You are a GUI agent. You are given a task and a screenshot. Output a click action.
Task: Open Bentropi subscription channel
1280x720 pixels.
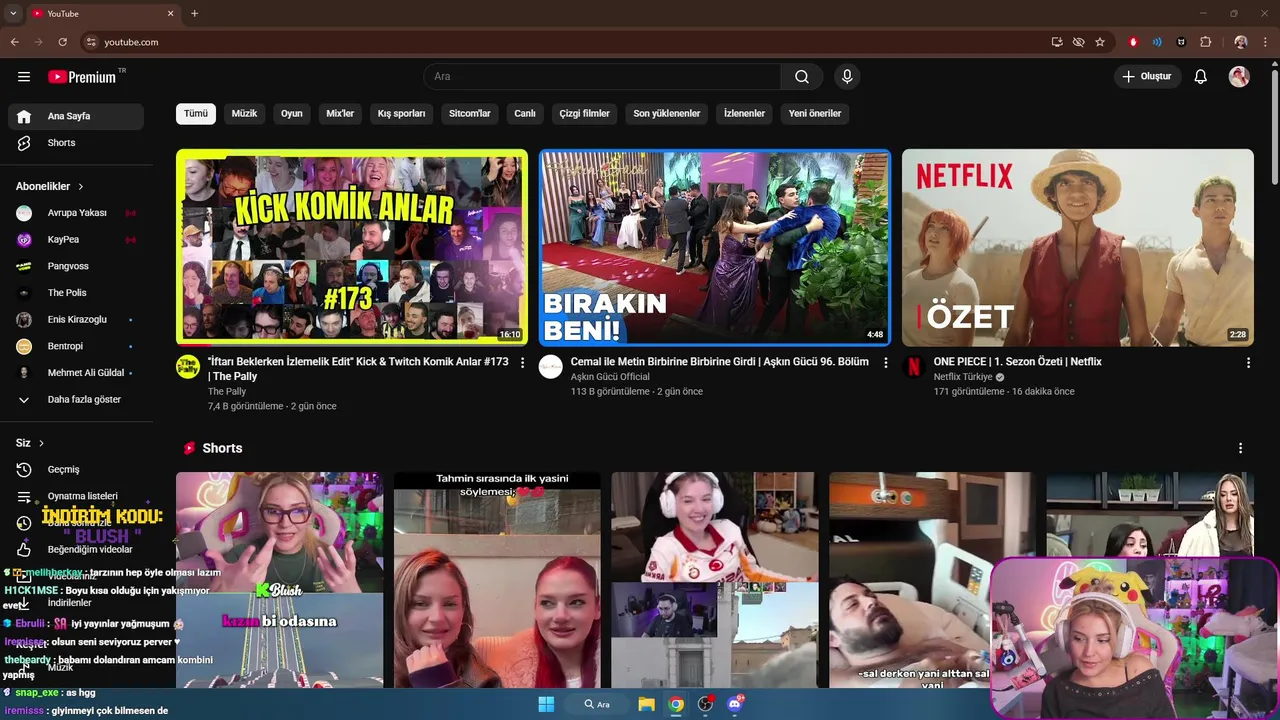pyautogui.click(x=76, y=346)
